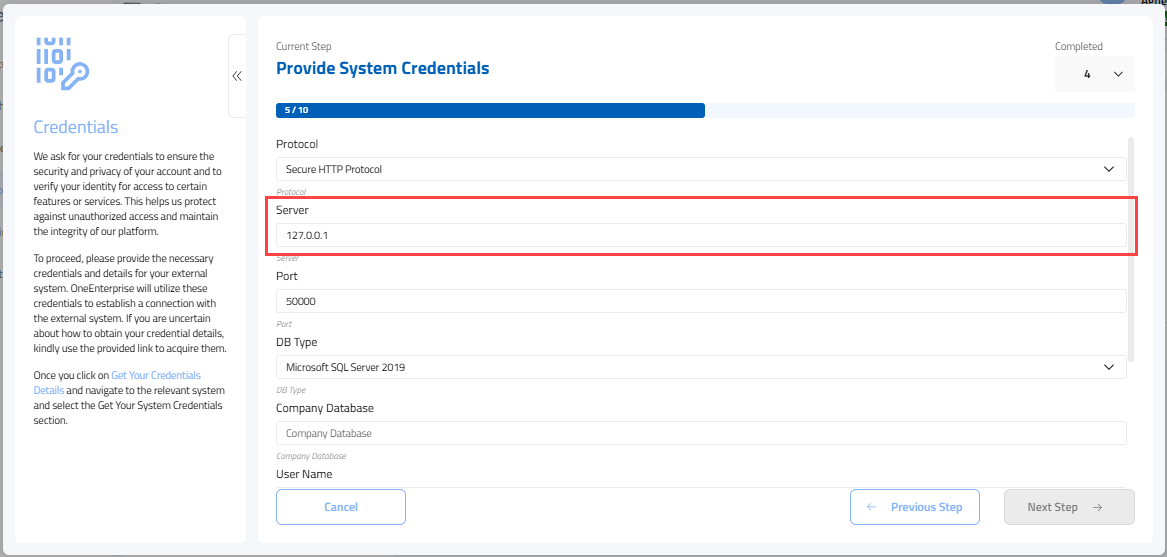
Task: Click the right arrow icon in Next Step
Action: [x=1097, y=507]
